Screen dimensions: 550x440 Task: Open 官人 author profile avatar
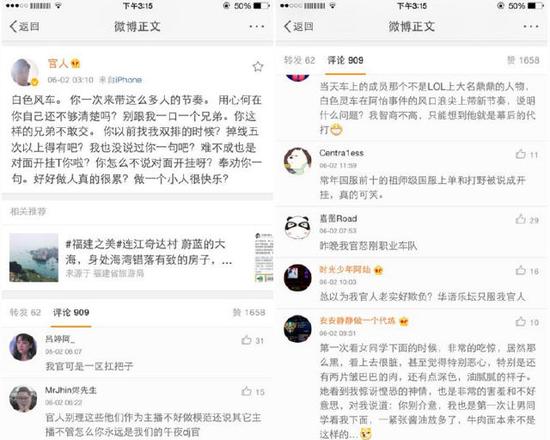(25, 72)
